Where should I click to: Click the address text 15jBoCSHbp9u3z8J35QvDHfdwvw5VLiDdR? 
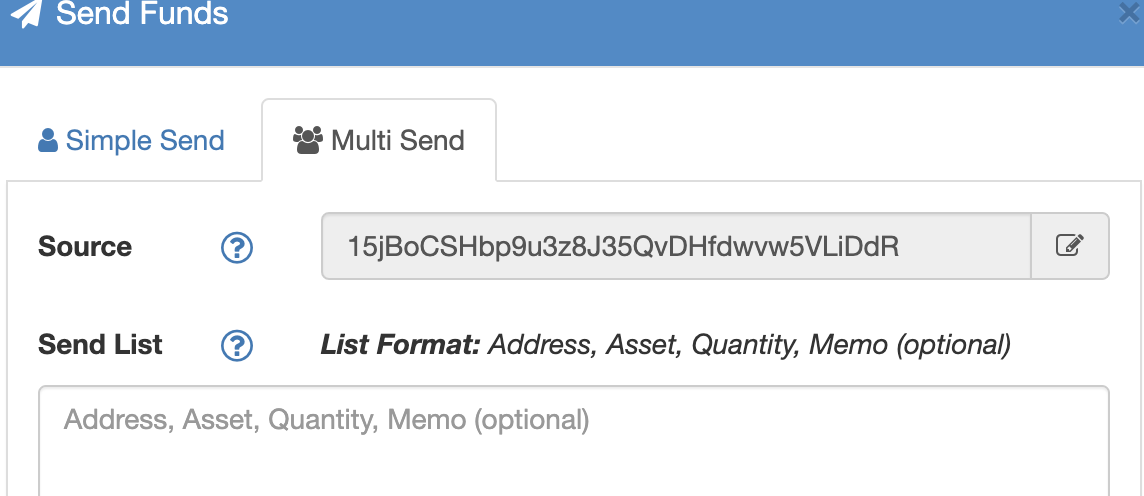point(623,247)
